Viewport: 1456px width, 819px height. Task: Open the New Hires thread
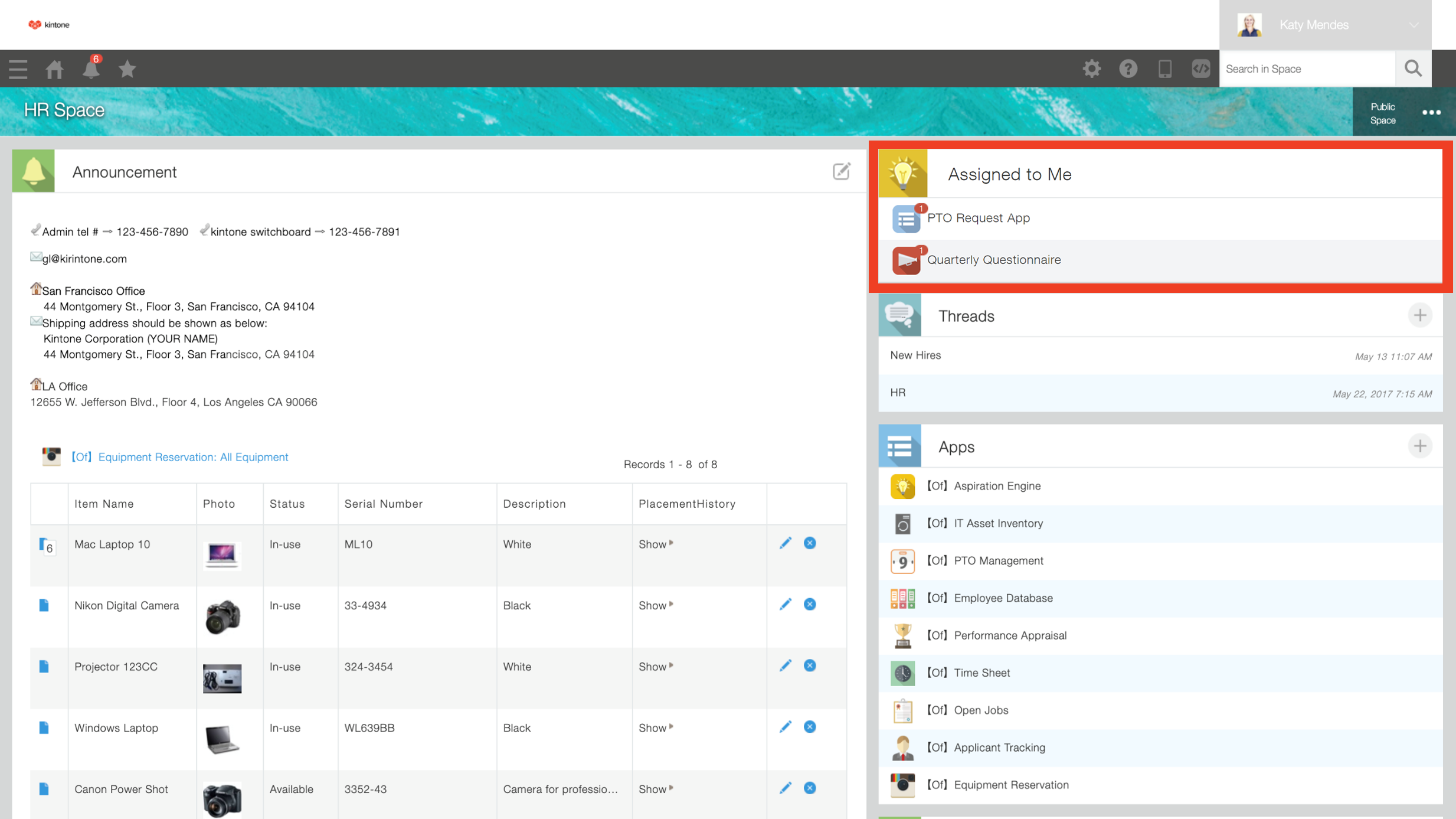point(915,355)
